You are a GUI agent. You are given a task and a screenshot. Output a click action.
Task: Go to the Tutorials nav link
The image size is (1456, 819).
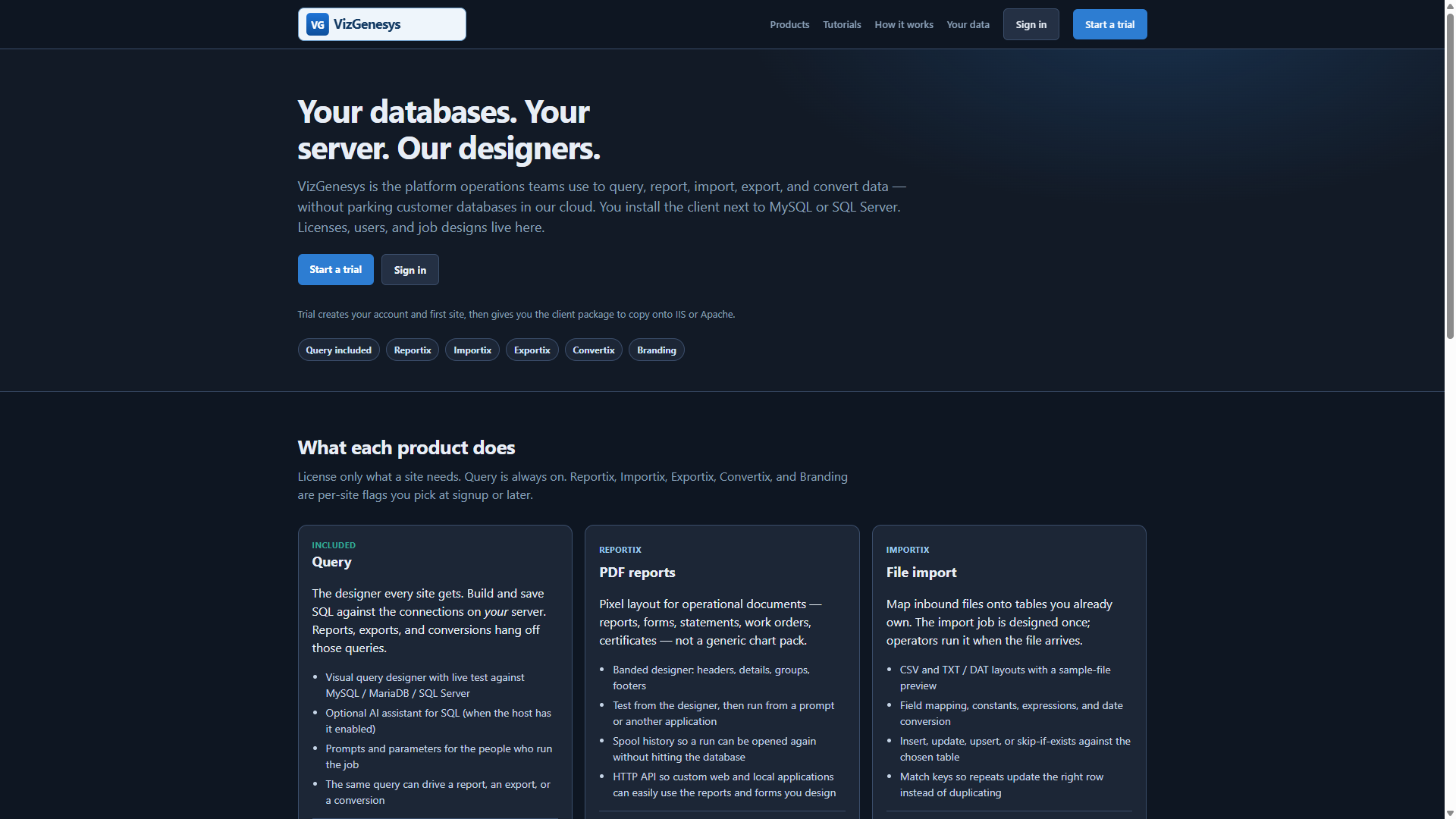842,24
